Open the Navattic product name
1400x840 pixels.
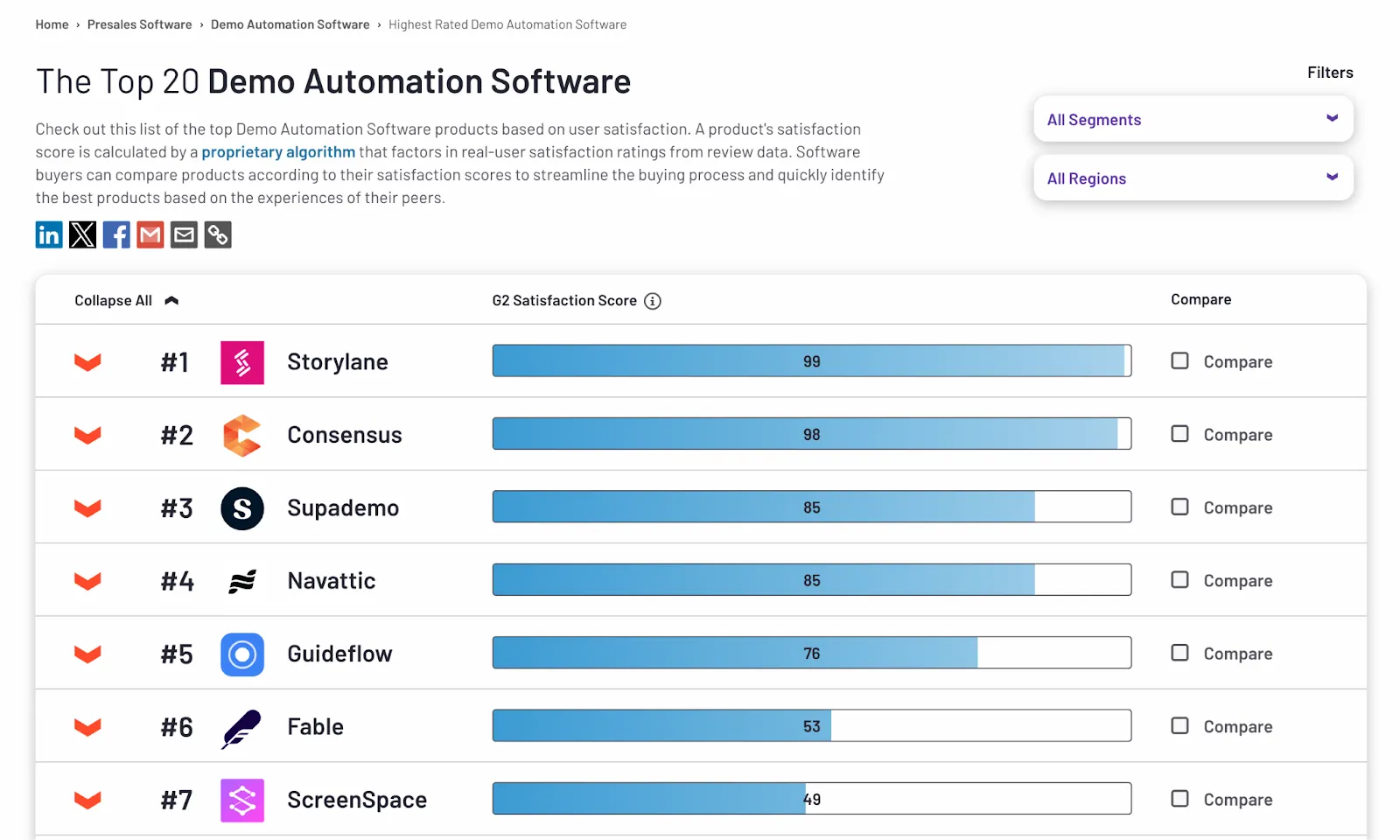pyautogui.click(x=332, y=581)
